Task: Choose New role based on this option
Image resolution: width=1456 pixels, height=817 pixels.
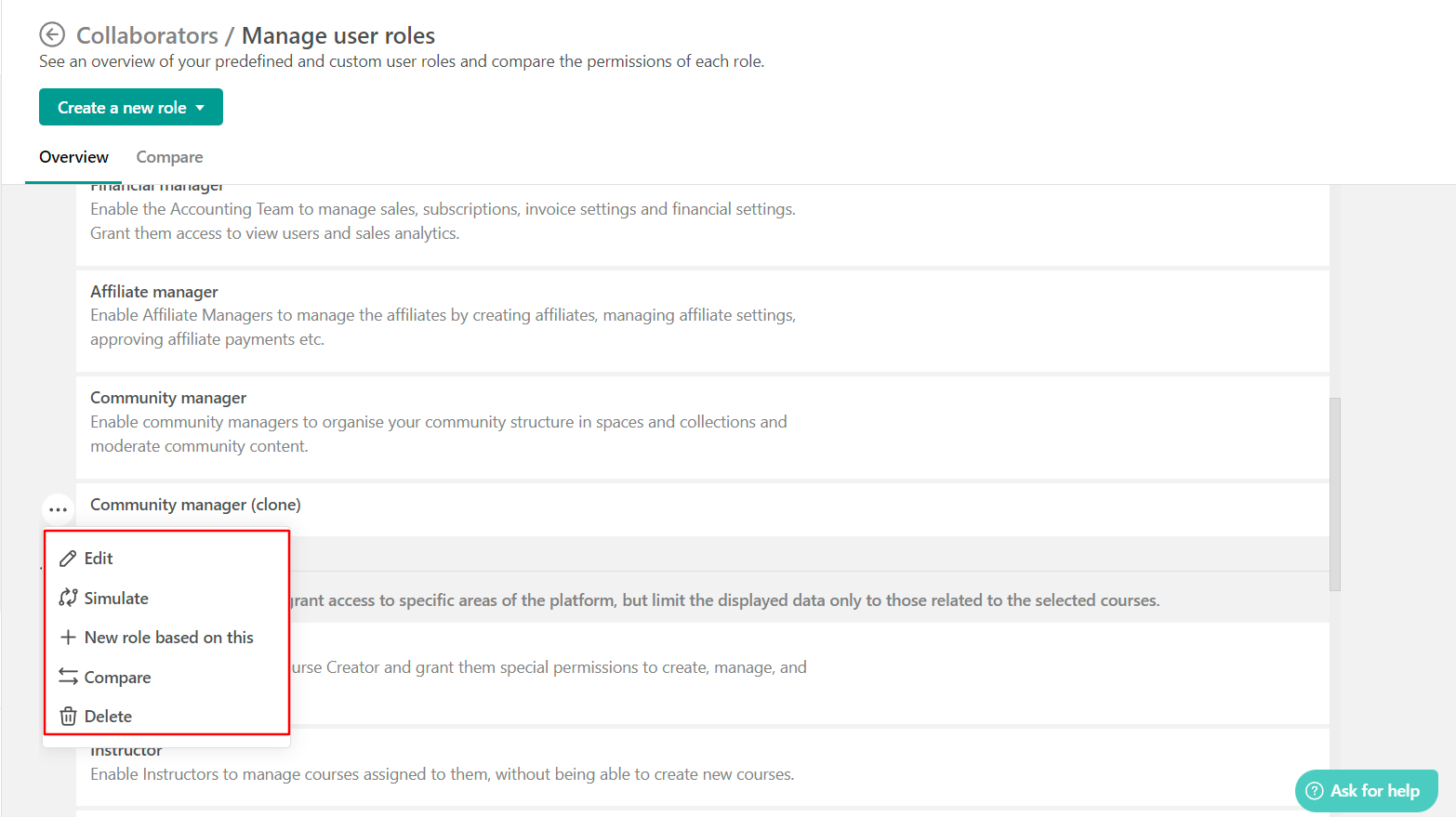Action: click(x=168, y=637)
